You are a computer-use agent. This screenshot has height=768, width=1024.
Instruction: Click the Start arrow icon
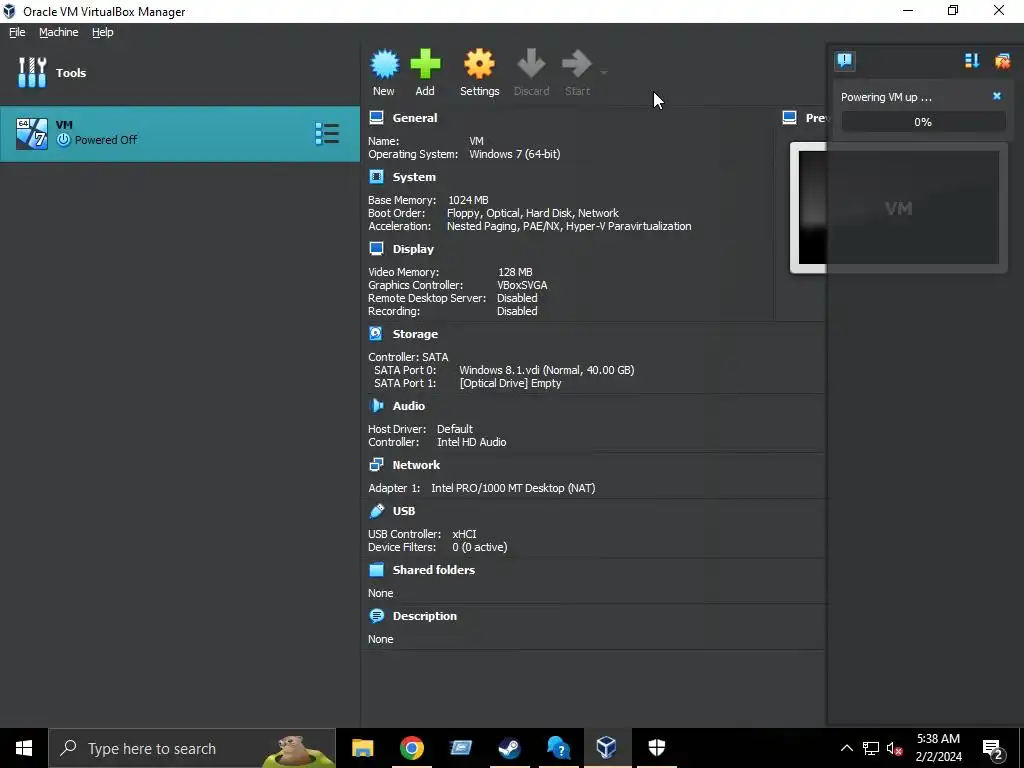577,64
